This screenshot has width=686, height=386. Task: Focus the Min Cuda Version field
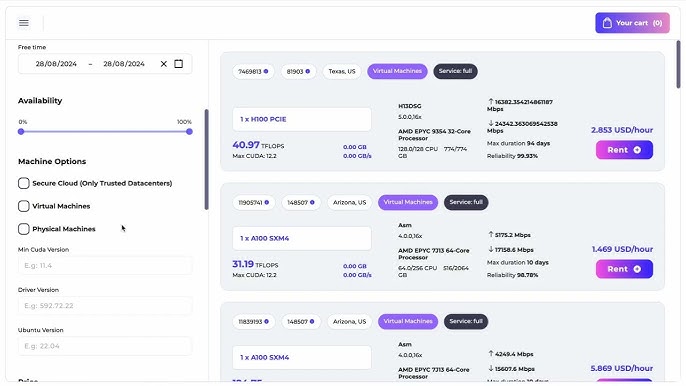pos(105,265)
